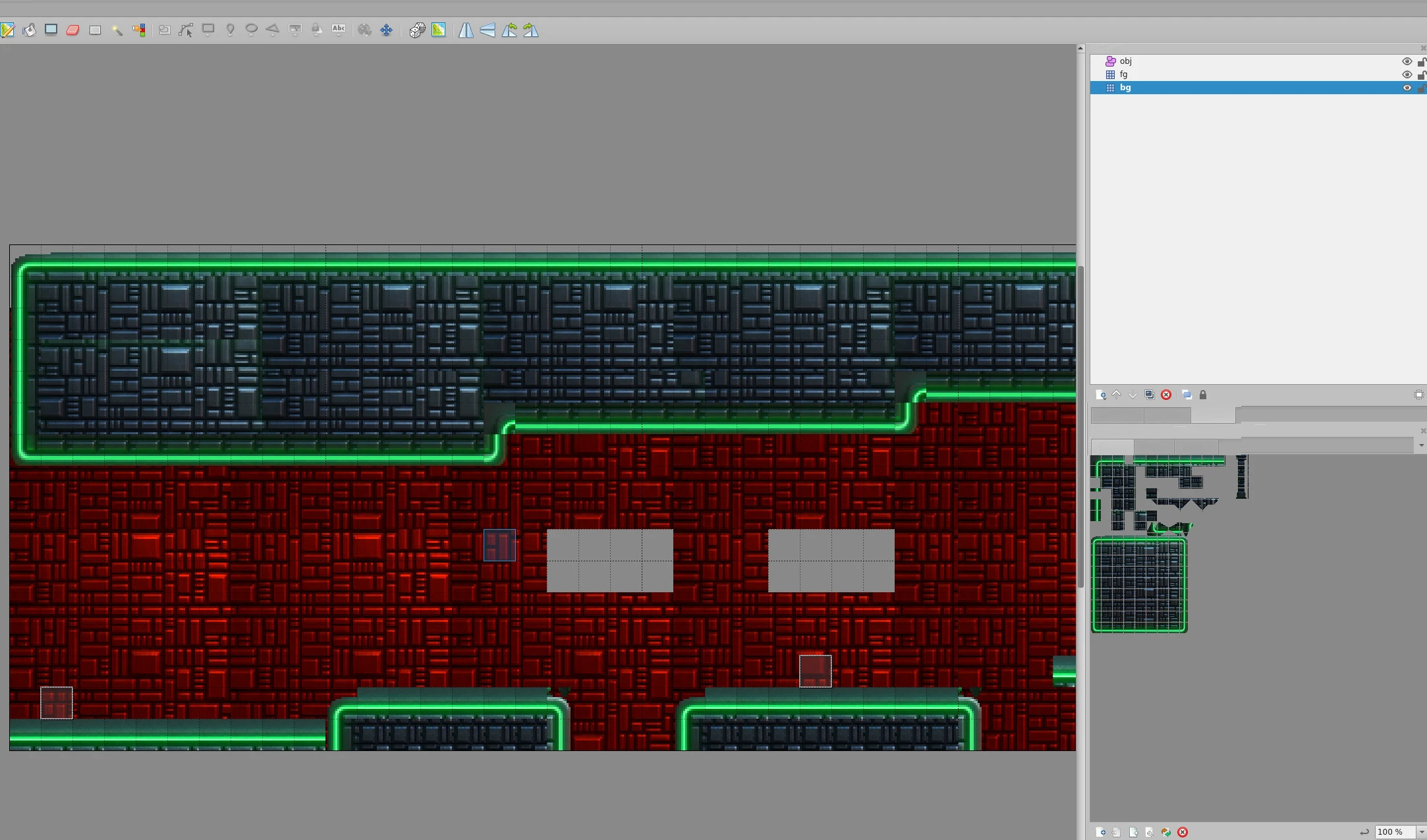Enable random mode with the dice icon

(x=417, y=30)
